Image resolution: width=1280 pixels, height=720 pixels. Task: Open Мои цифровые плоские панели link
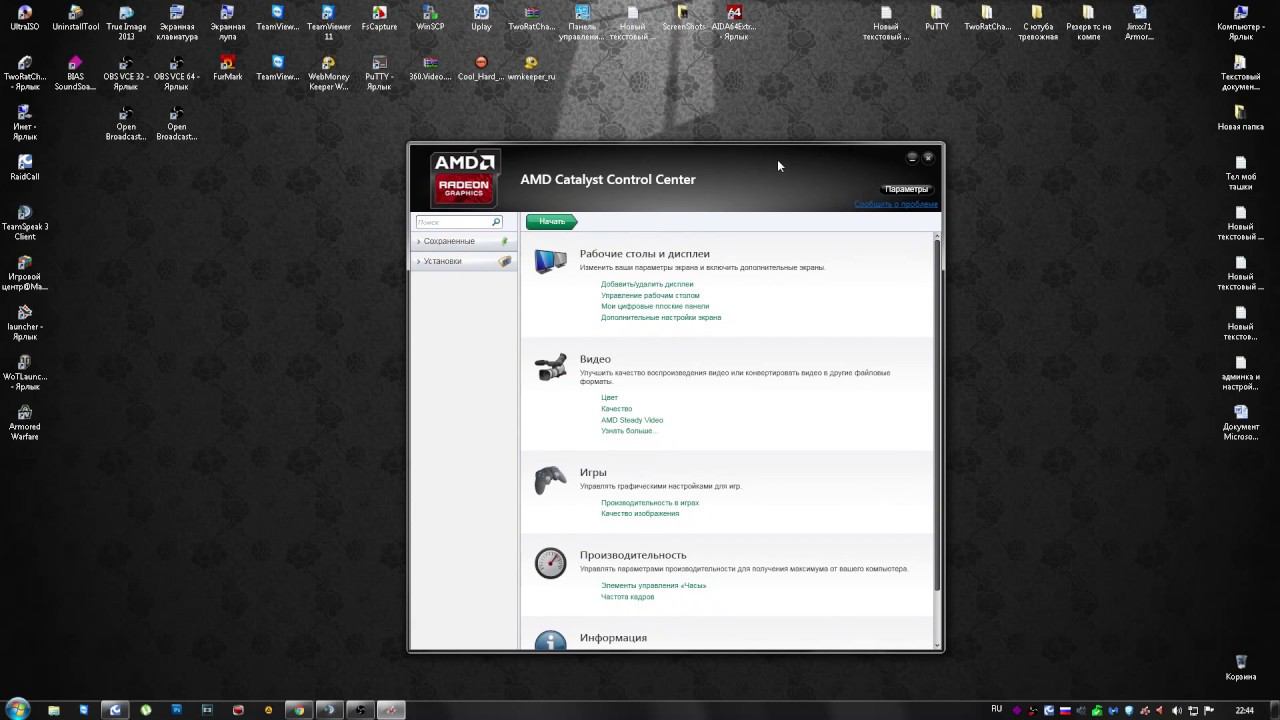point(655,306)
